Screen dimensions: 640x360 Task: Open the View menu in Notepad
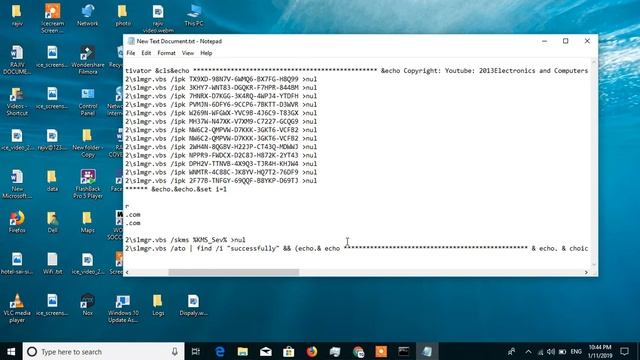188,53
